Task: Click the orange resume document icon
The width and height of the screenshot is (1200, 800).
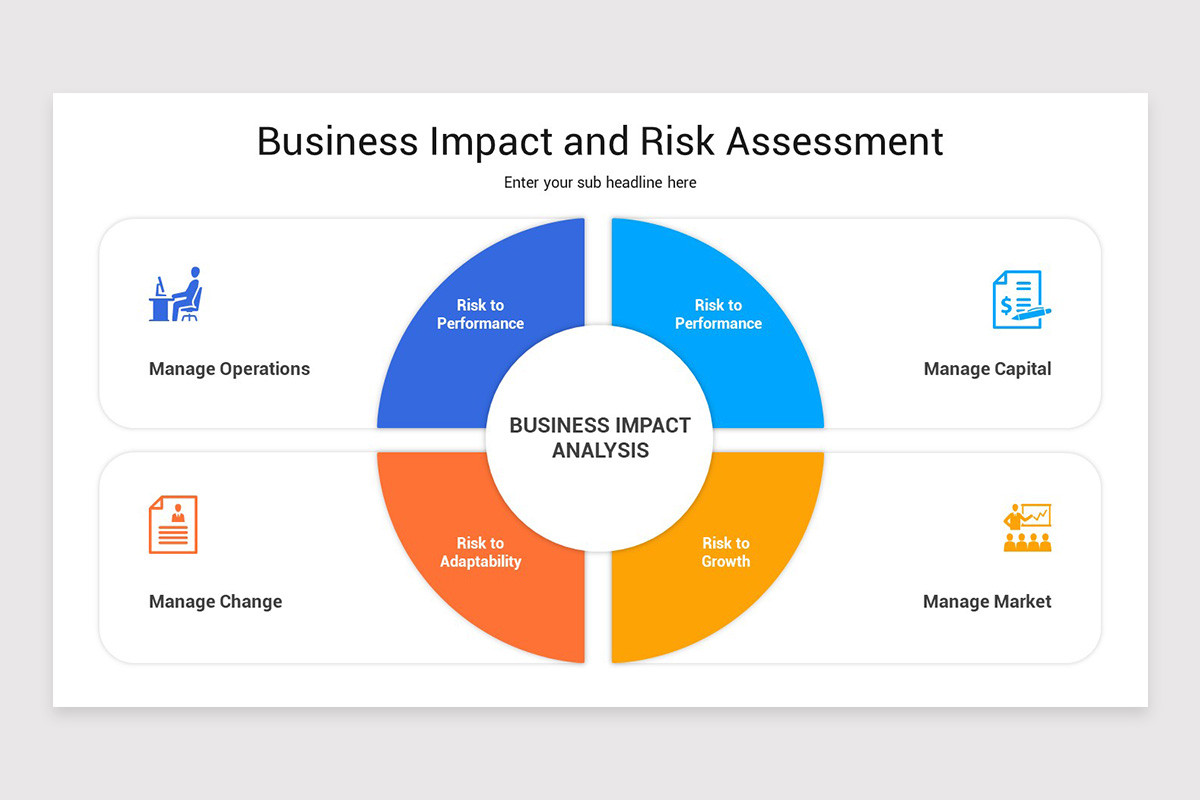Action: tap(173, 524)
